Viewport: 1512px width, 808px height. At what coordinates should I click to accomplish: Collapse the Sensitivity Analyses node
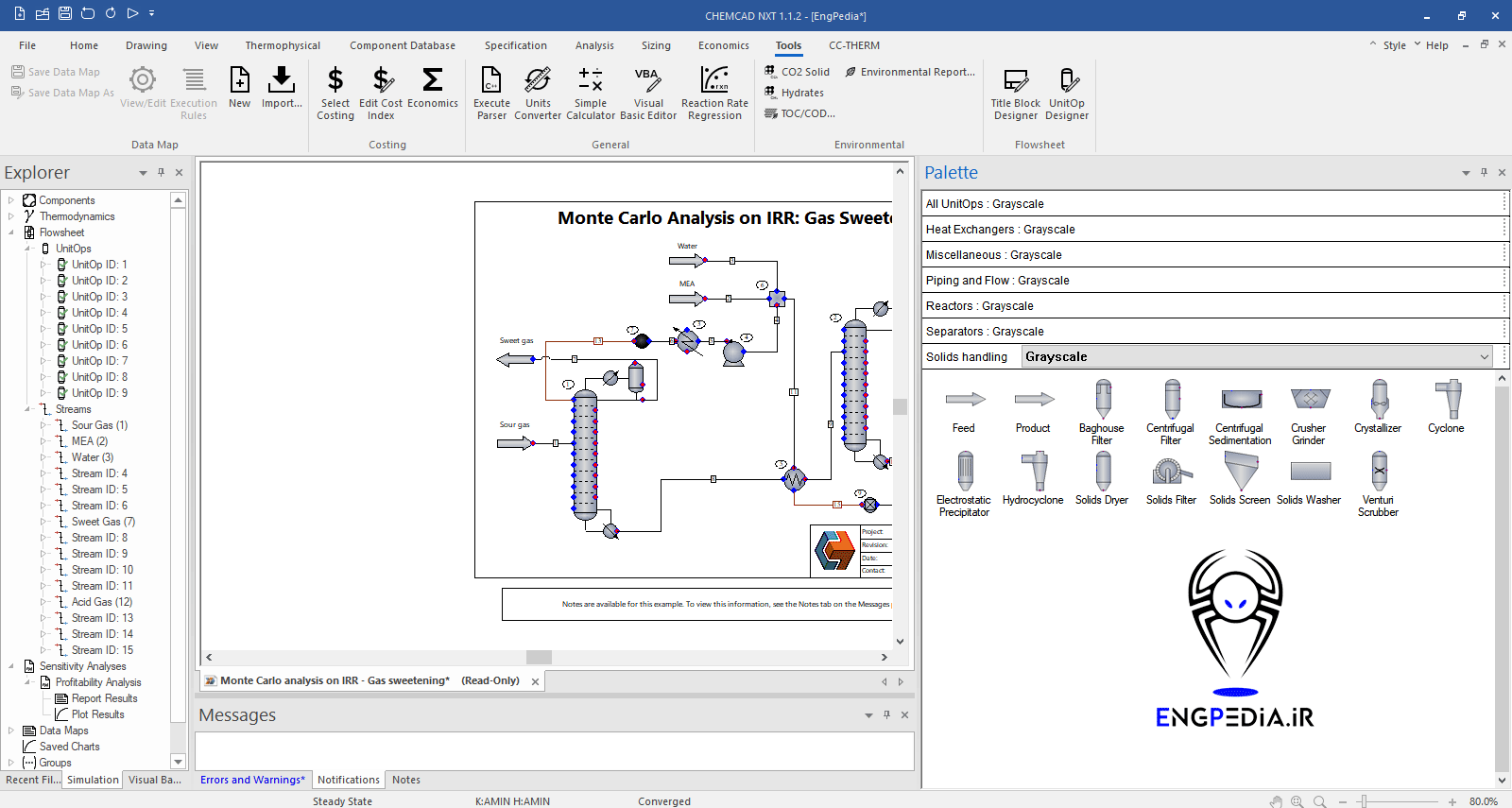tap(11, 666)
